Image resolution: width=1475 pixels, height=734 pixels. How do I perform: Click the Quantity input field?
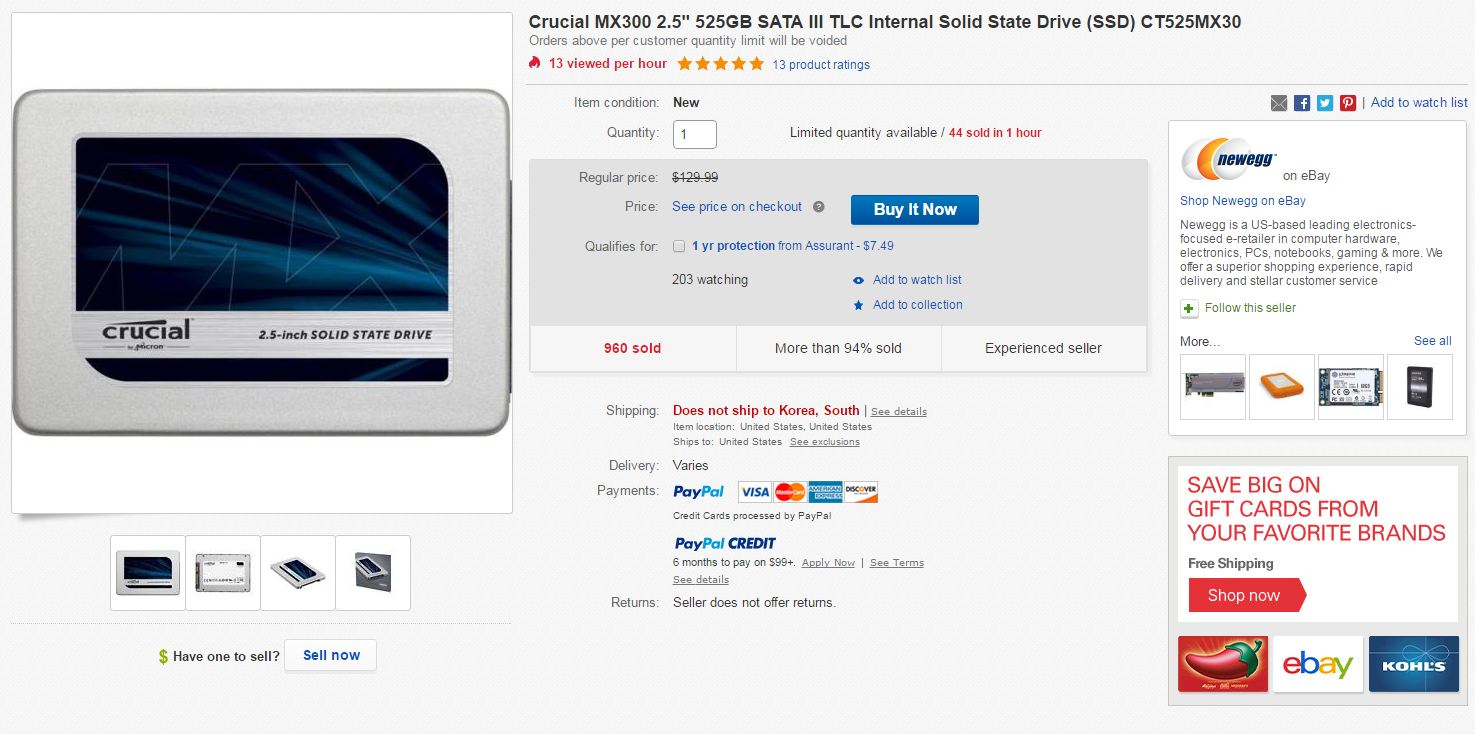(695, 134)
